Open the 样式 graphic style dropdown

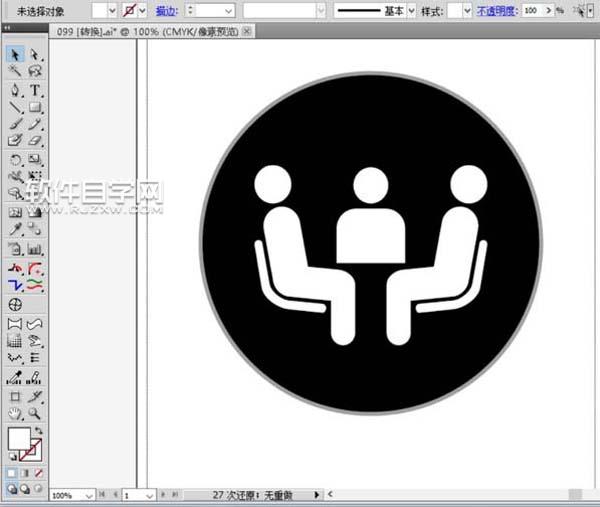click(x=467, y=11)
